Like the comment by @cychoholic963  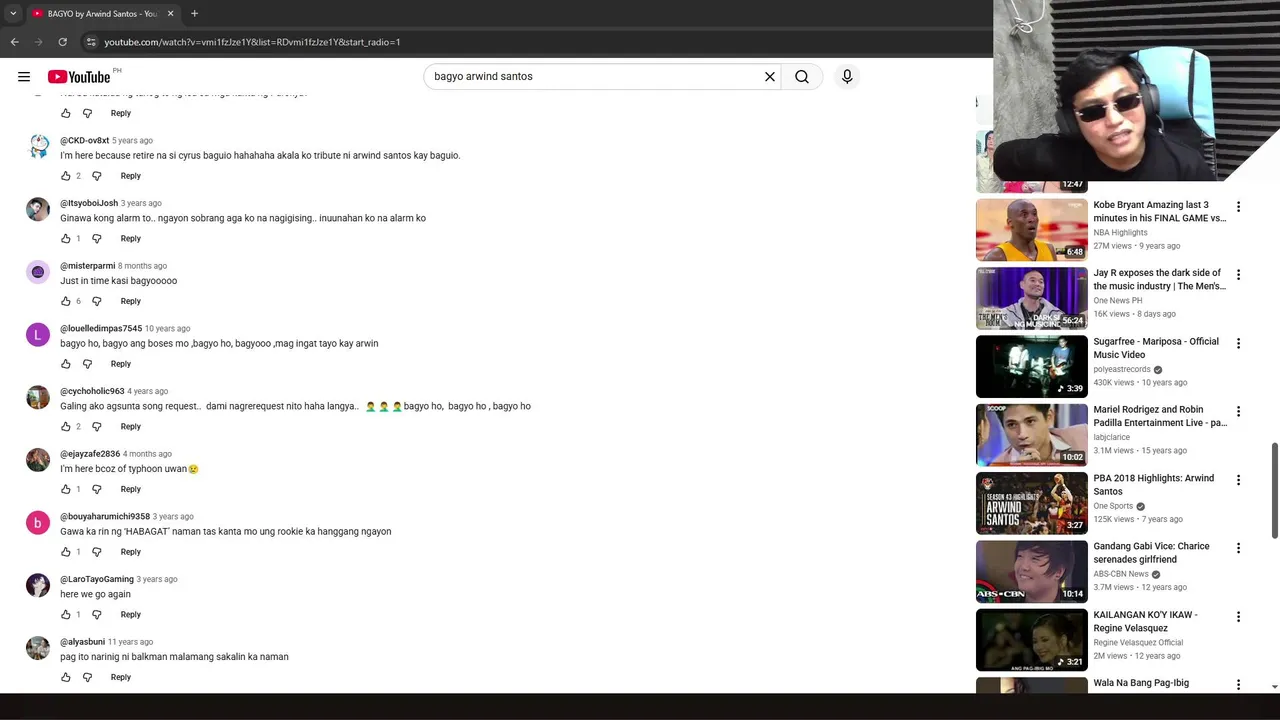click(x=66, y=427)
